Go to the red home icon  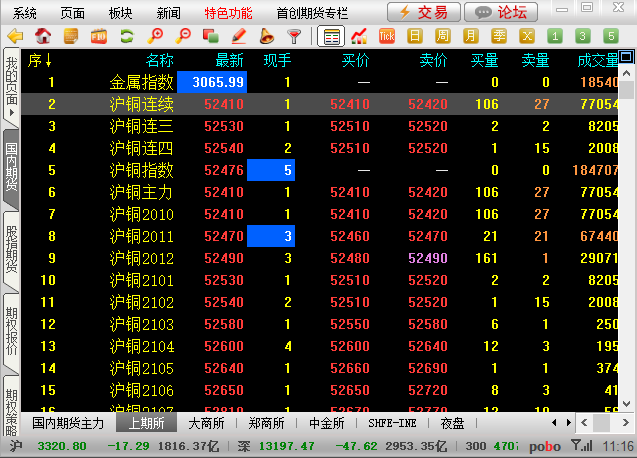click(43, 37)
